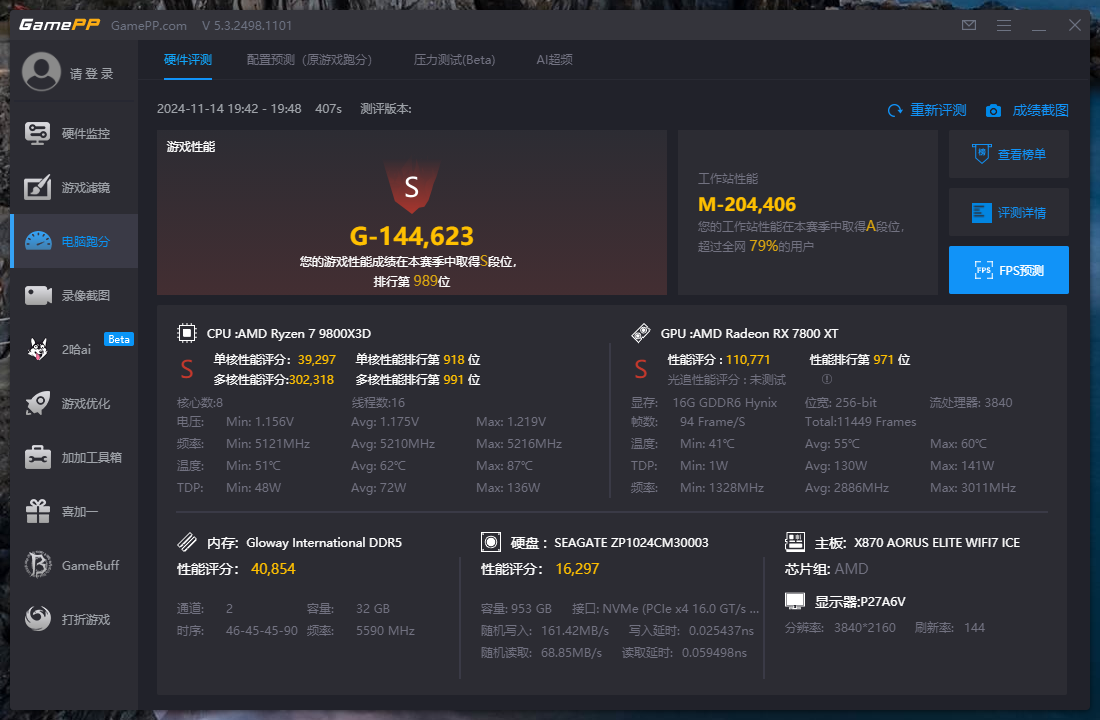The width and height of the screenshot is (1100, 720).
Task: Open 加加工具箱 toolbox item
Action: (74, 458)
